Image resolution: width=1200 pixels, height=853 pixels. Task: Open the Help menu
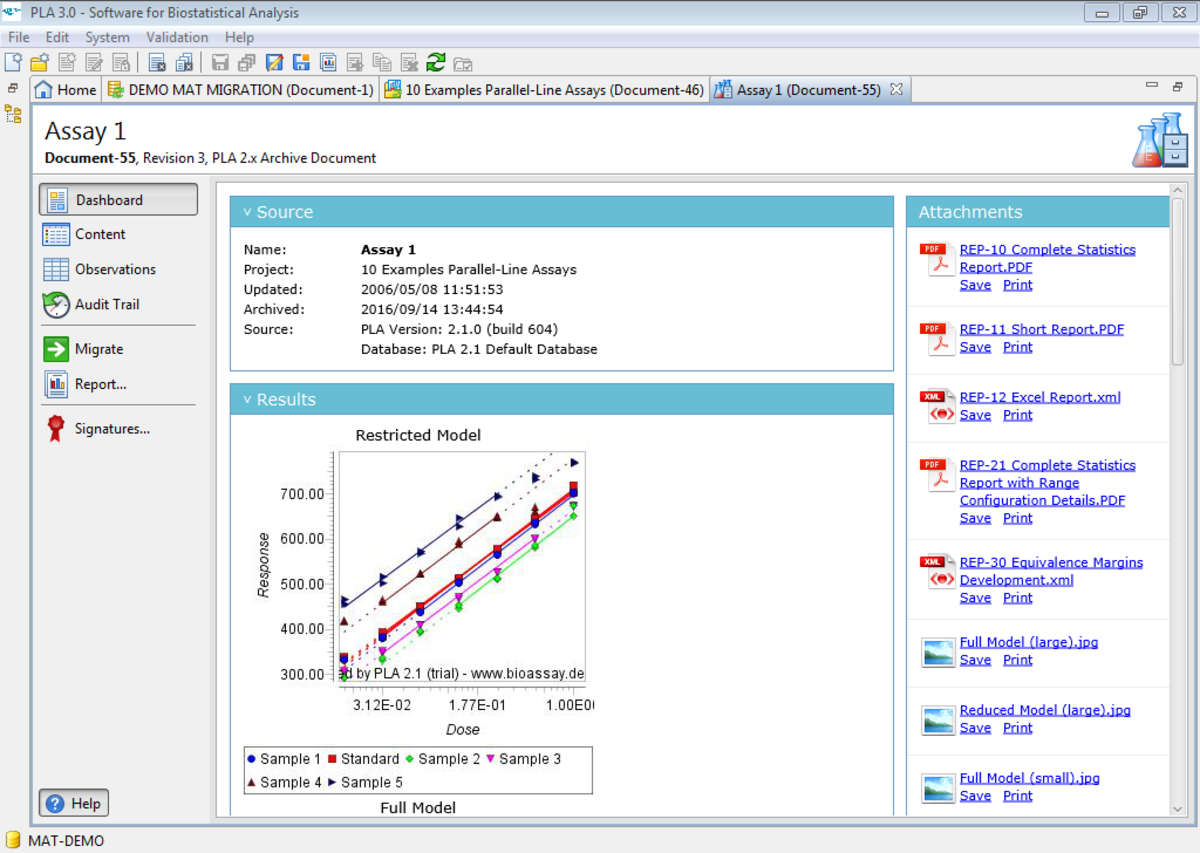point(239,37)
